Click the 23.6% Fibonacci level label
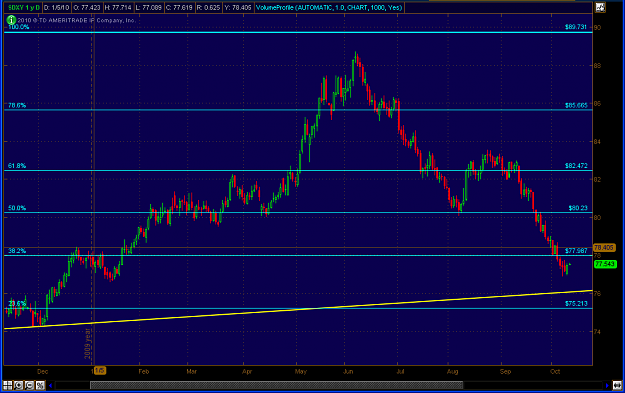The width and height of the screenshot is (625, 393). [x=17, y=303]
